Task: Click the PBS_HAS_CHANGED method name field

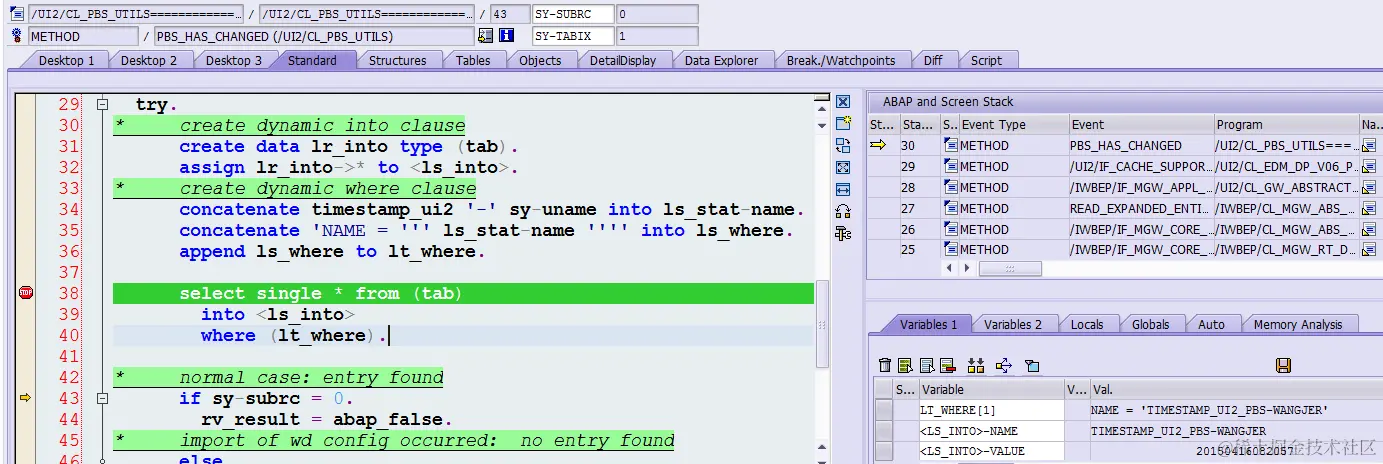Action: (x=313, y=36)
